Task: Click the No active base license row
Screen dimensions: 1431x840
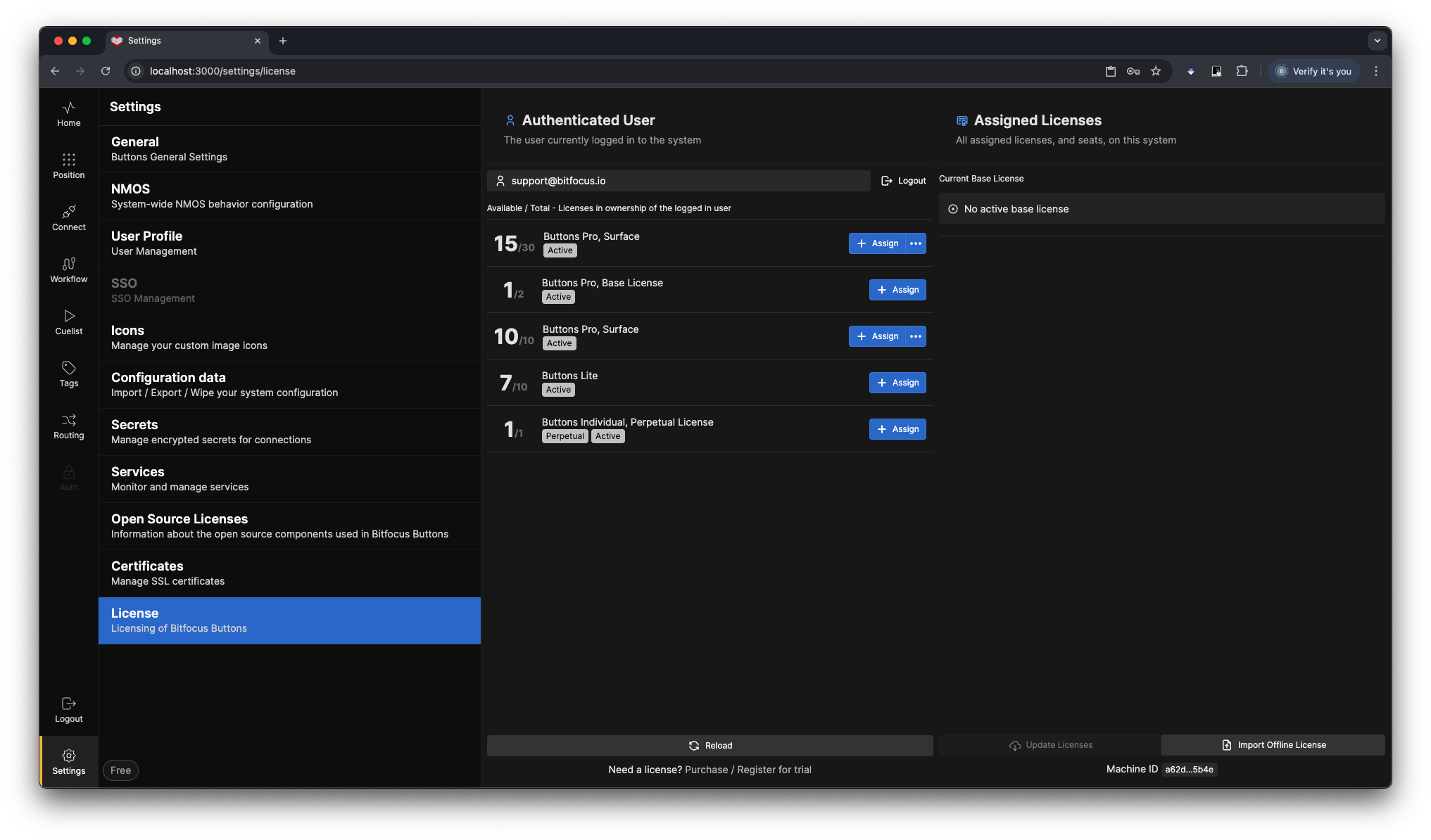Action: point(1161,209)
